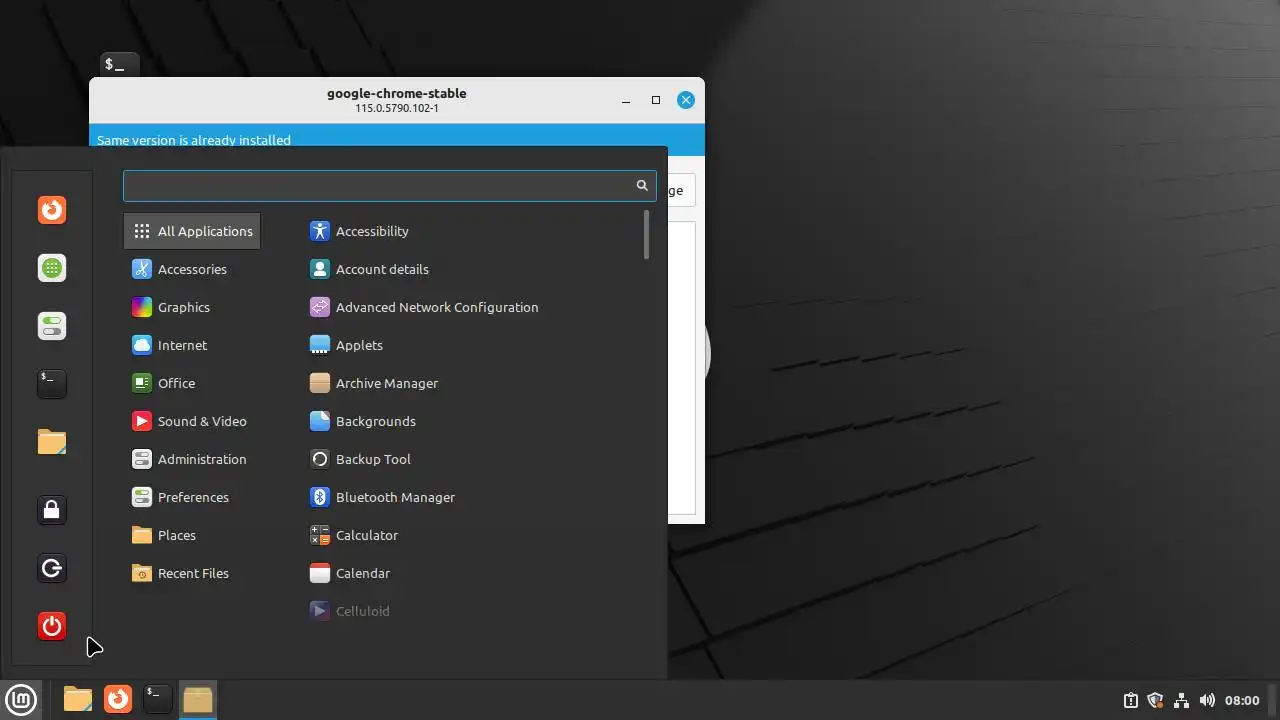Open the network connection tray icon

[1181, 700]
